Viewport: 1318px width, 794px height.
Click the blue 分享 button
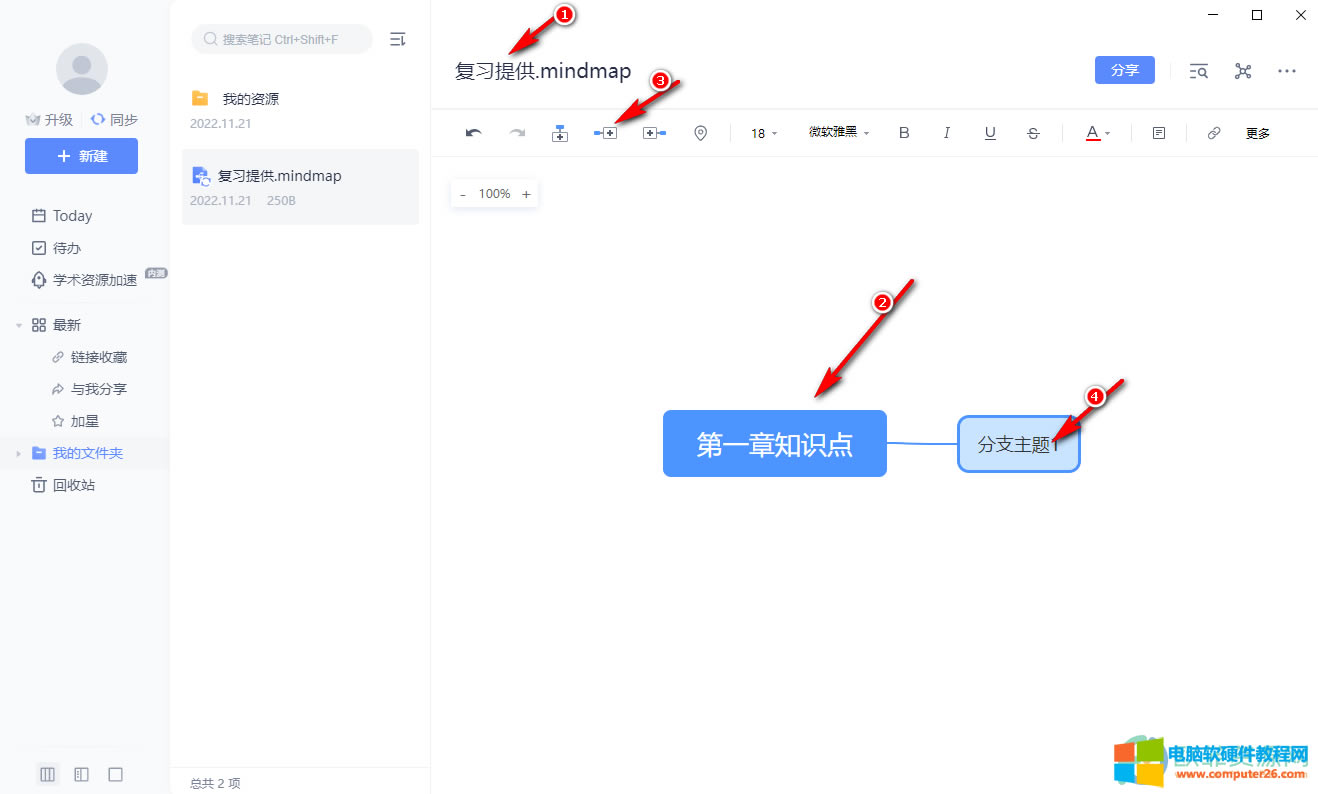(x=1125, y=70)
